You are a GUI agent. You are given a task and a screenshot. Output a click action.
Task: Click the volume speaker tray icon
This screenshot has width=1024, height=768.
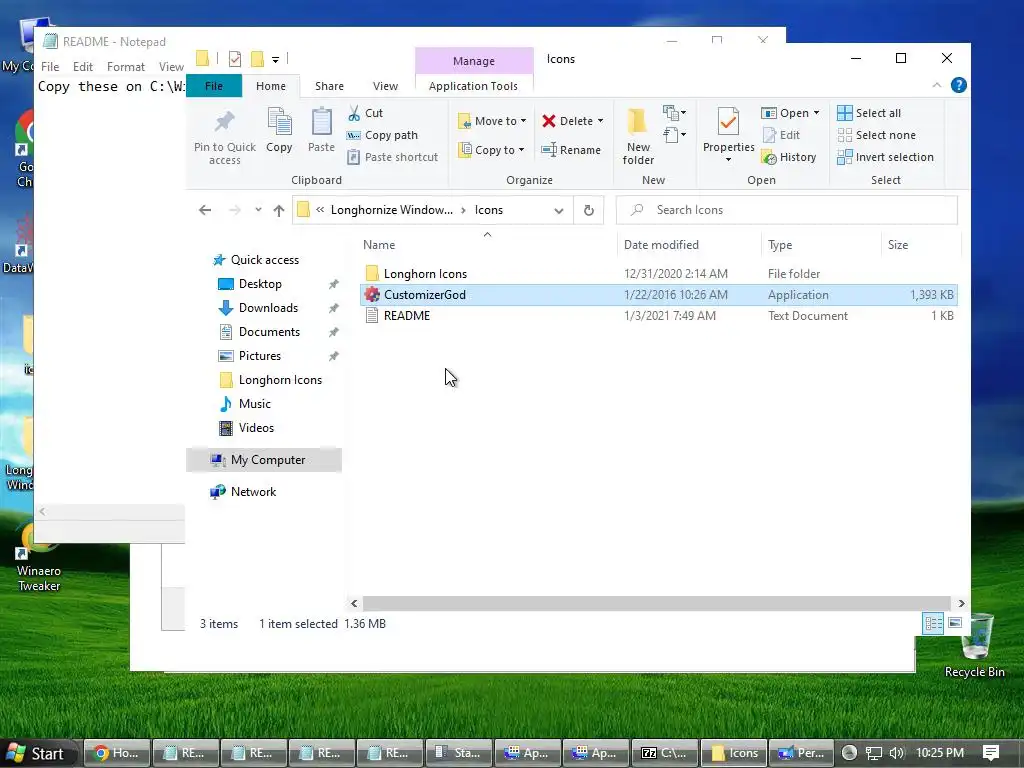(896, 753)
